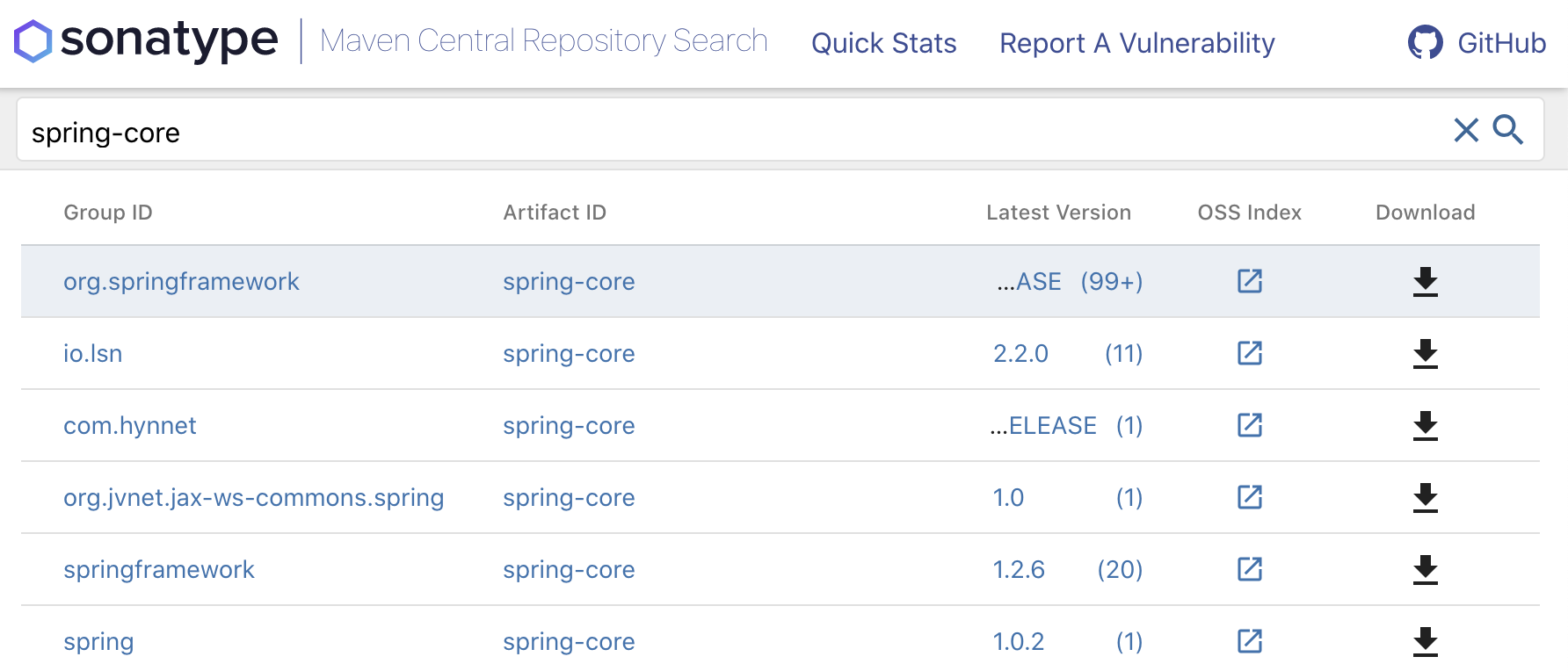1568x671 pixels.
Task: Click the Group ID column header
Action: tap(108, 213)
